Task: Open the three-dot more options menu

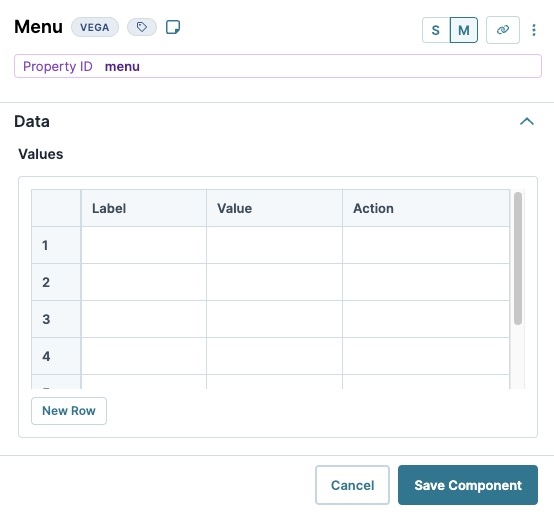Action: [x=534, y=30]
